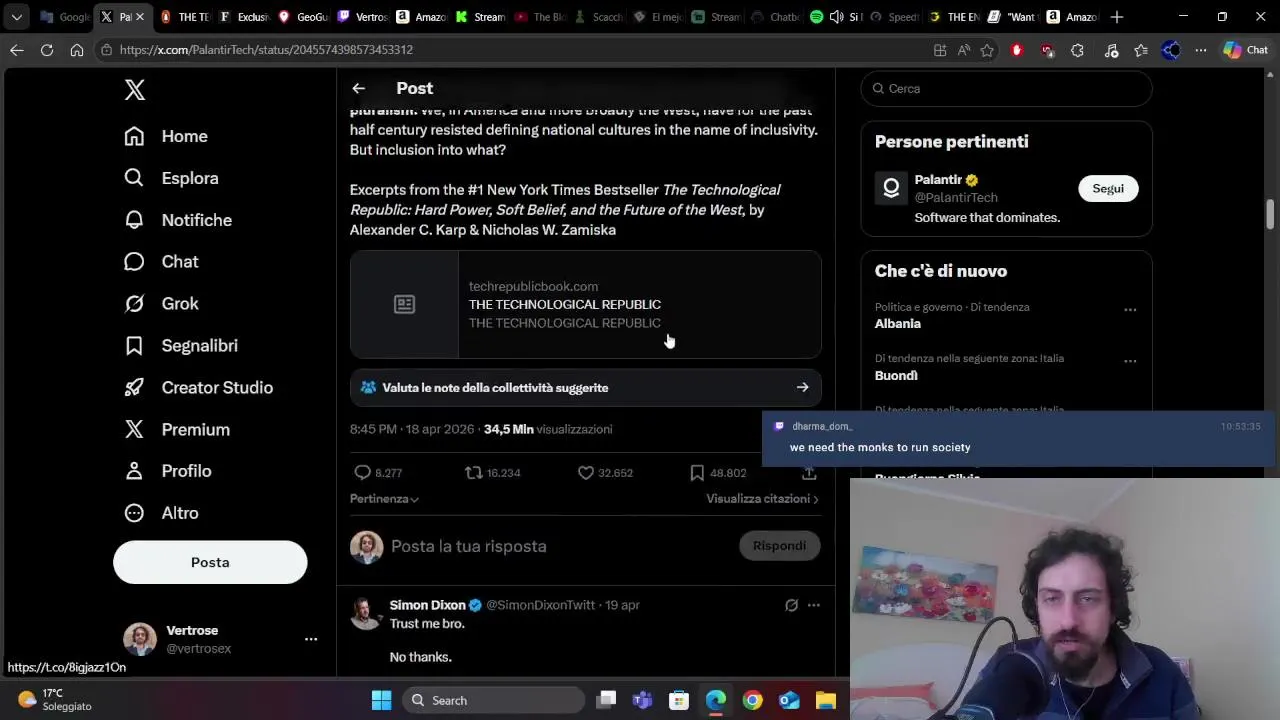This screenshot has width=1280, height=720.
Task: Click the X logo in the sidebar
Action: click(135, 90)
